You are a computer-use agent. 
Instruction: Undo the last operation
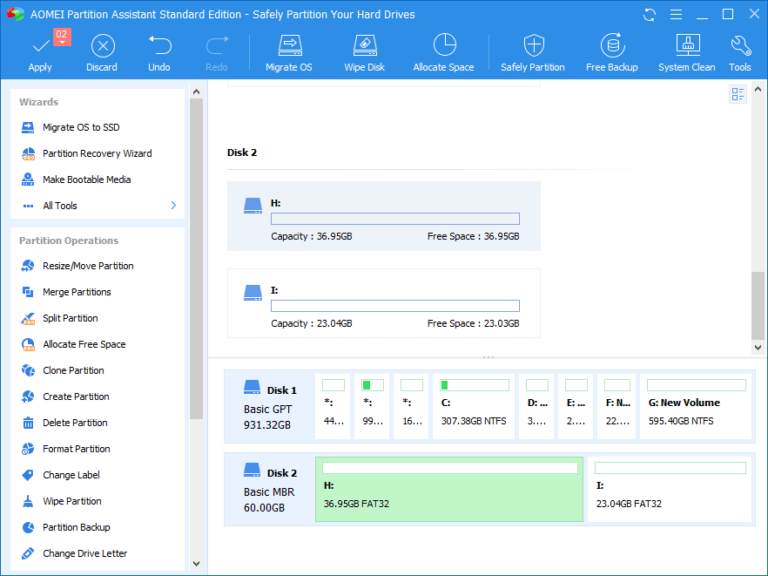159,54
